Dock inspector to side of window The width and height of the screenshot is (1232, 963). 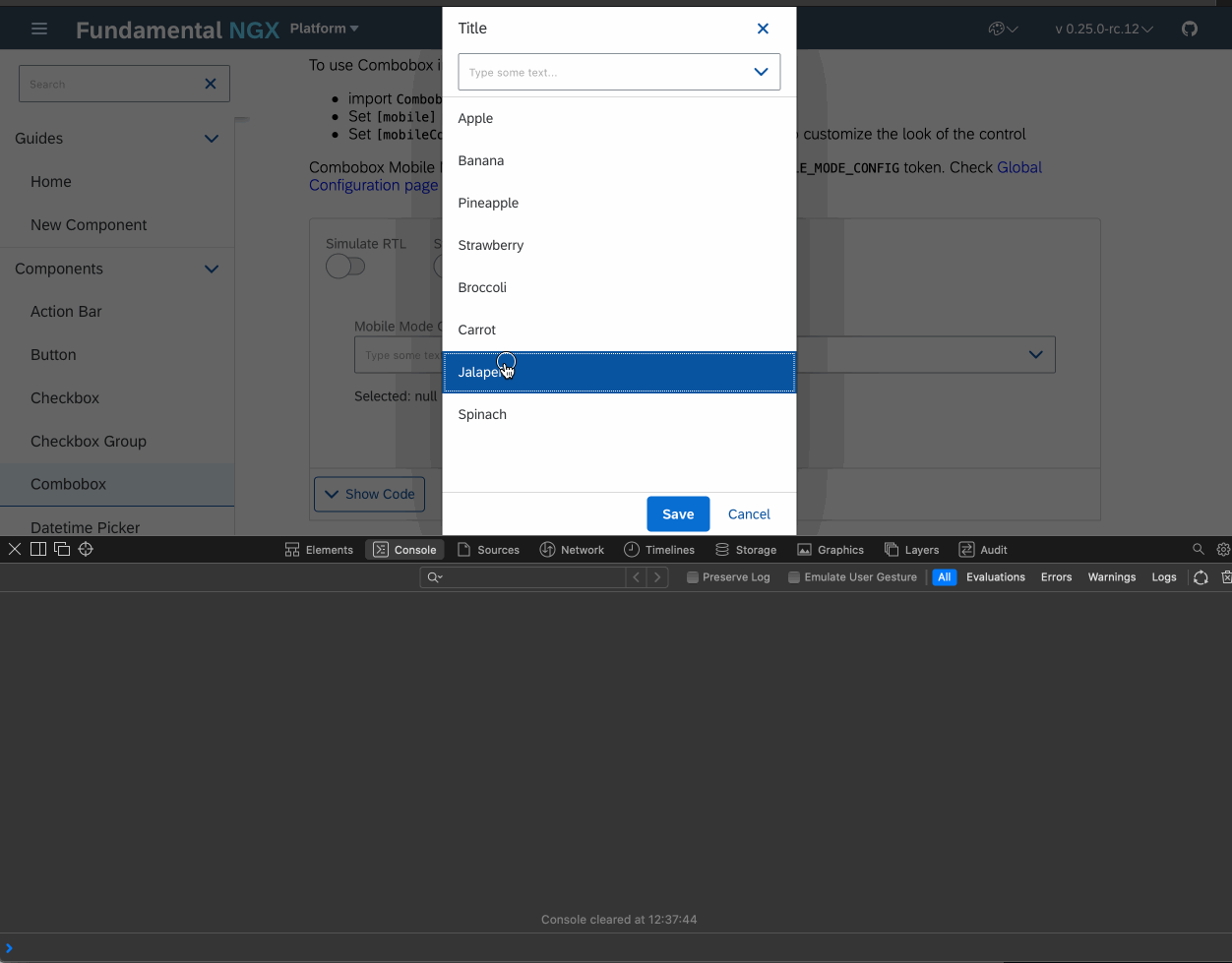[x=38, y=549]
